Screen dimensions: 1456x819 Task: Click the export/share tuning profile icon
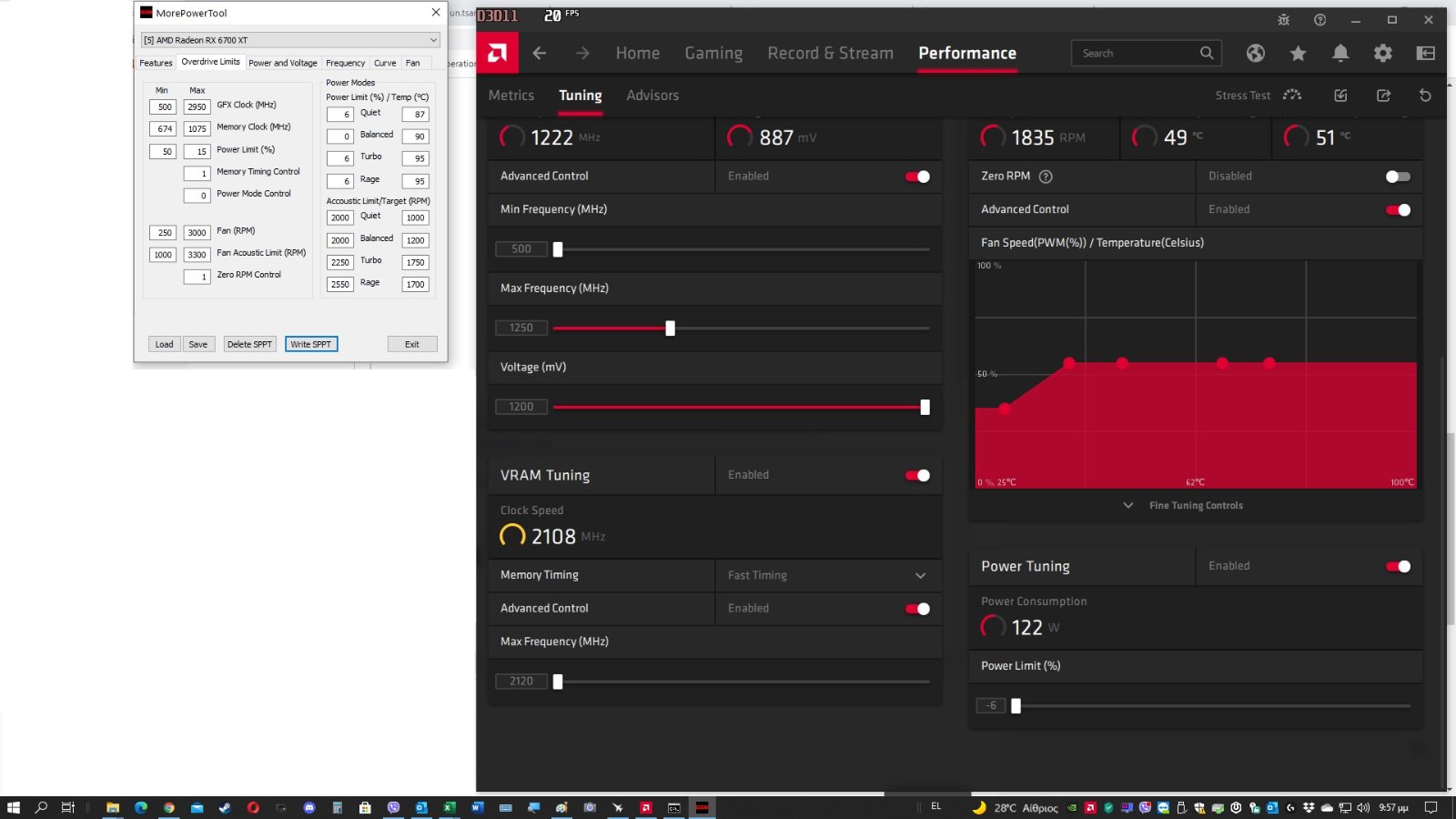tap(1383, 95)
